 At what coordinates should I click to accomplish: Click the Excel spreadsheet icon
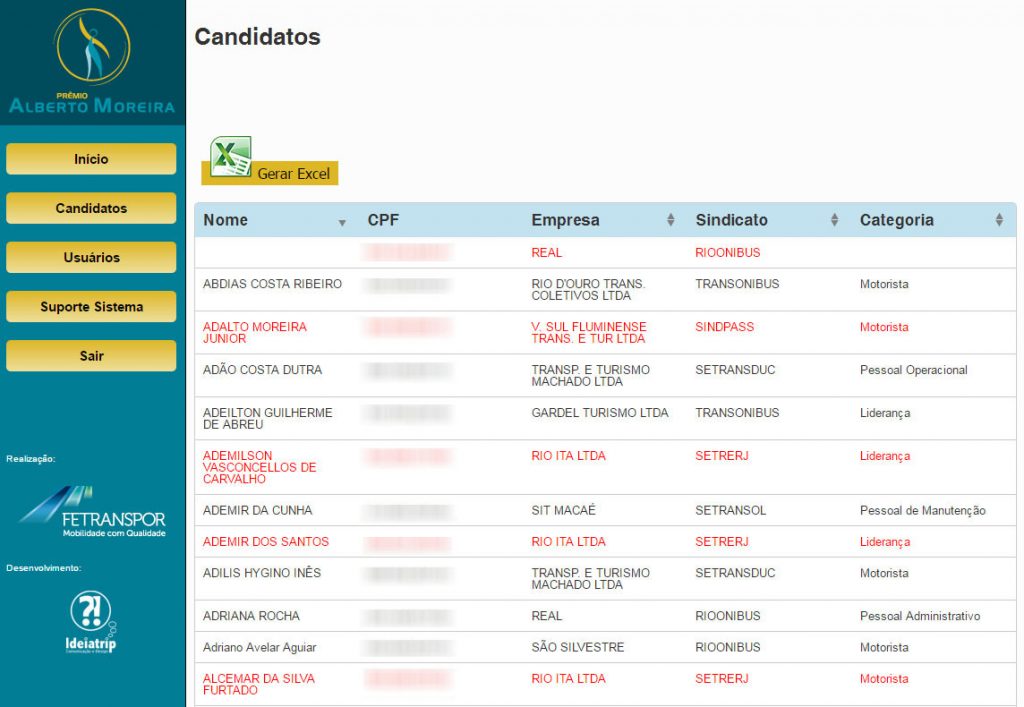230,157
